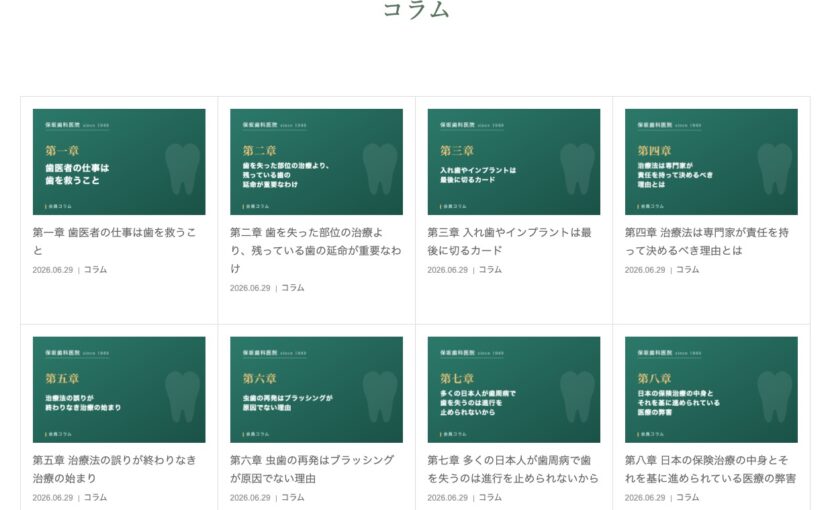Viewport: 830px width, 510px height.
Task: Click the 2026.06.29 date under 第三章
Action: pos(448,270)
